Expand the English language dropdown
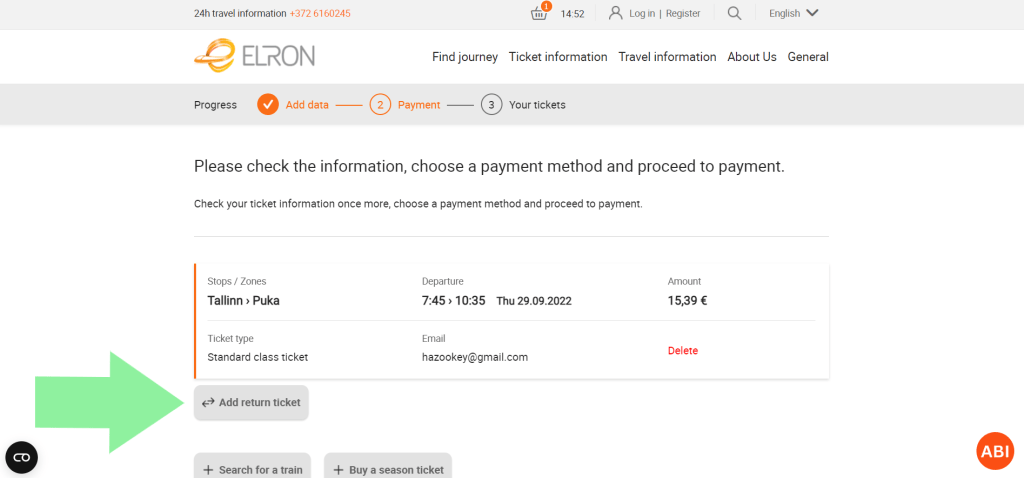The image size is (1024, 478). (793, 13)
